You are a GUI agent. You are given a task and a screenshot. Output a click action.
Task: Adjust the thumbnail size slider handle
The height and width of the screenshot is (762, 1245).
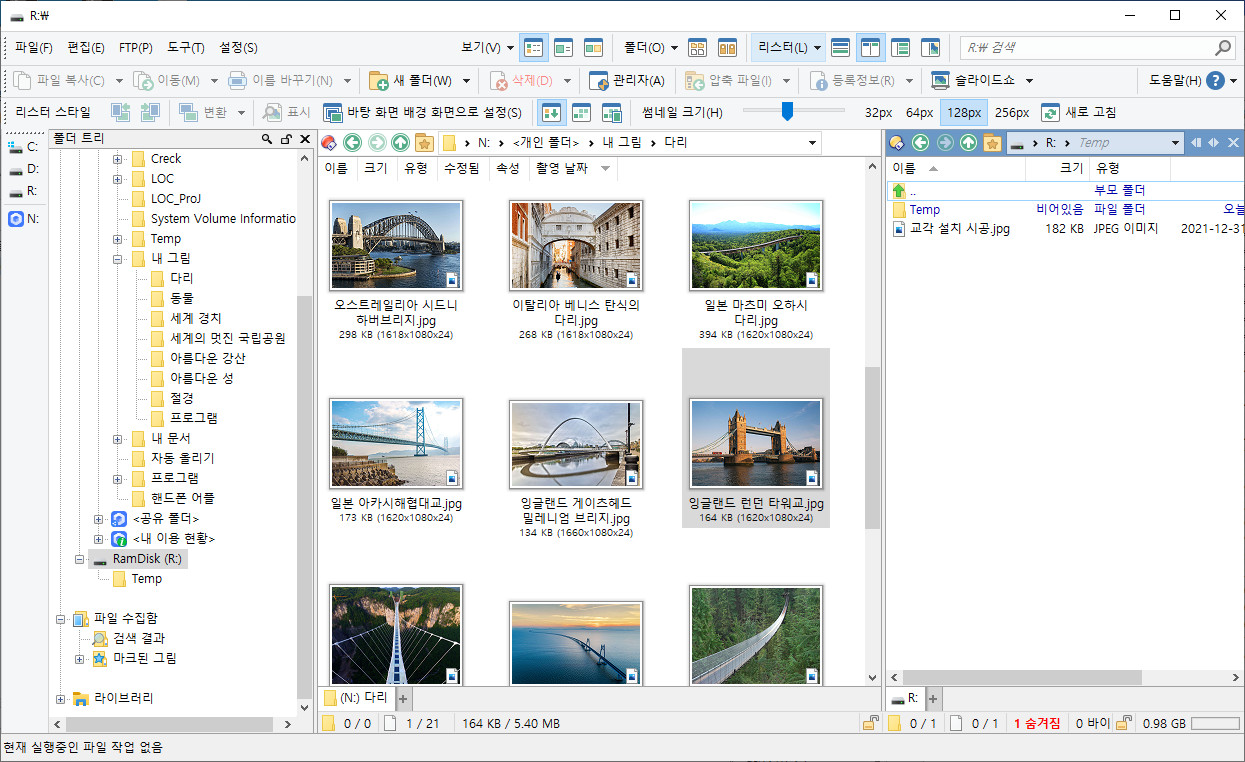[x=787, y=112]
